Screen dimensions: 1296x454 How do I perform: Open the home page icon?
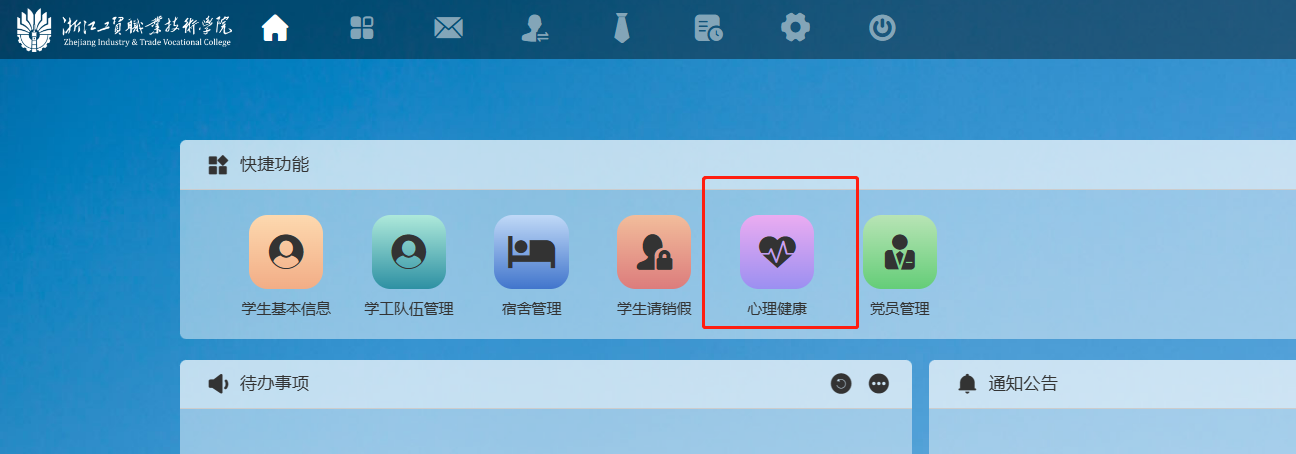click(x=275, y=28)
